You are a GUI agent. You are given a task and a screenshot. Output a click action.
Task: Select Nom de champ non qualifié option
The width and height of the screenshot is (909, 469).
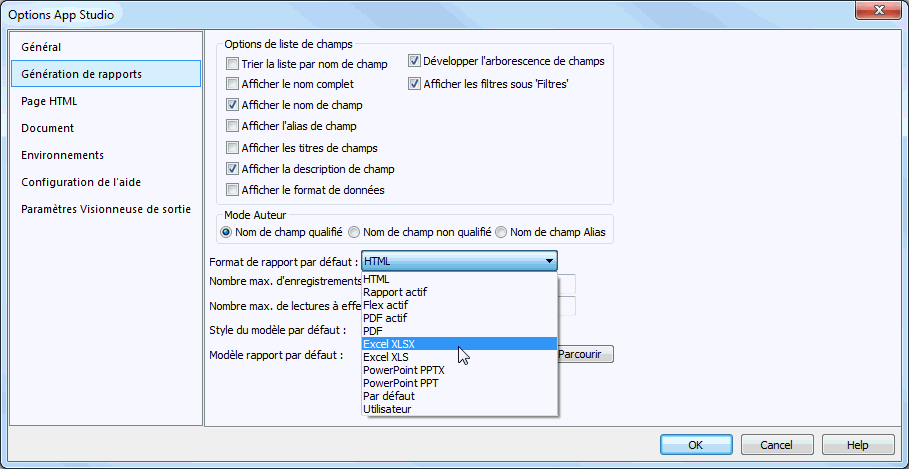pos(354,232)
